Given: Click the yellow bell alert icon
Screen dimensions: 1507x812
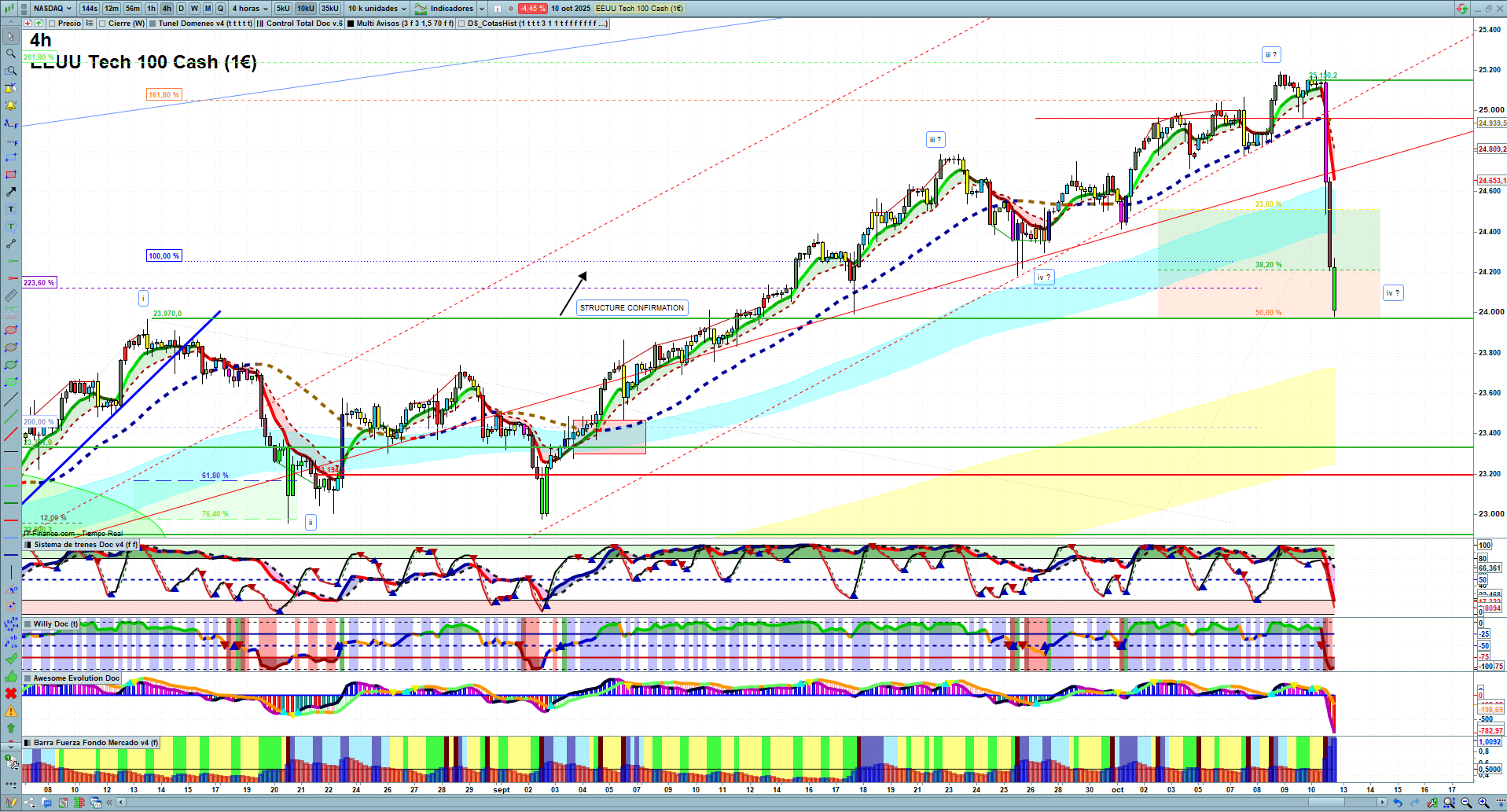Looking at the screenshot, I should click(11, 105).
